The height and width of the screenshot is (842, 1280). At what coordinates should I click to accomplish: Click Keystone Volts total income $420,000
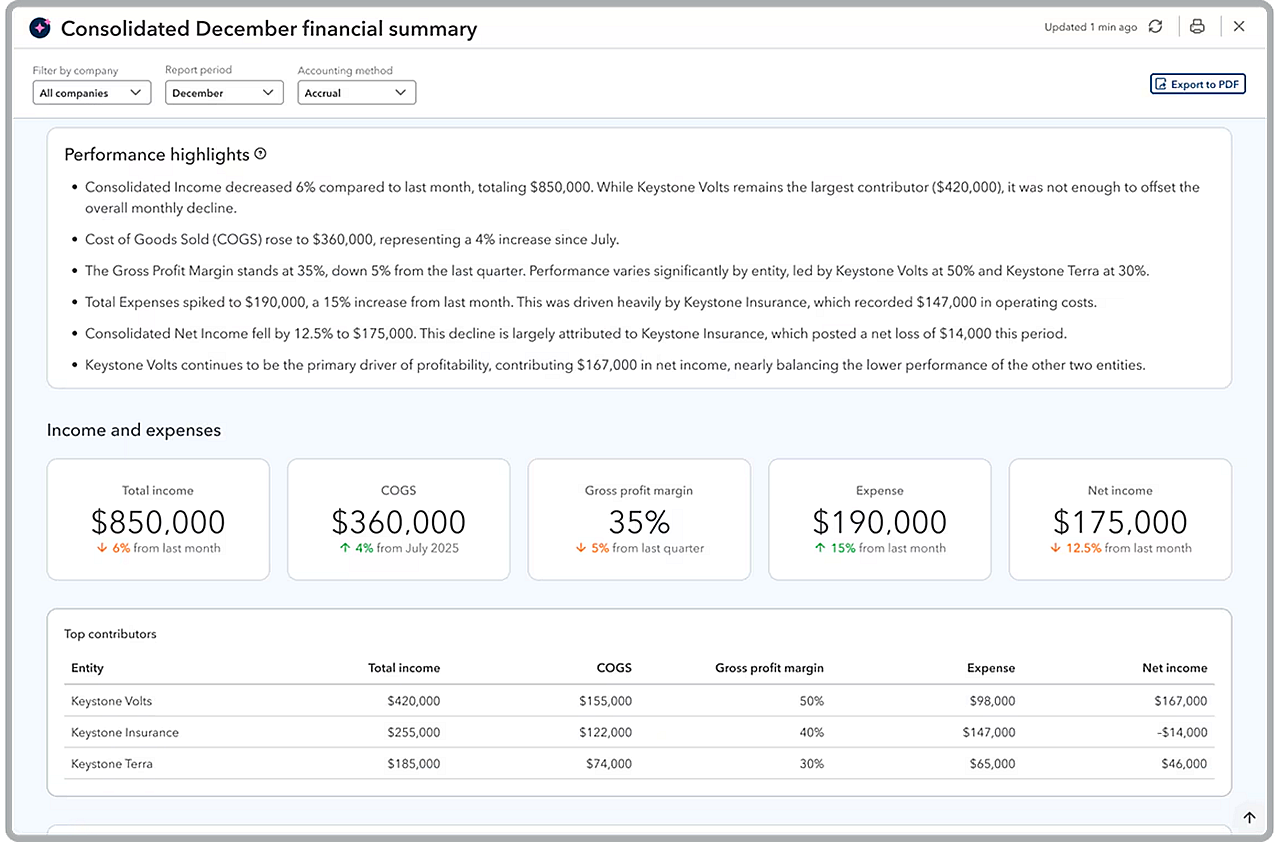click(414, 702)
